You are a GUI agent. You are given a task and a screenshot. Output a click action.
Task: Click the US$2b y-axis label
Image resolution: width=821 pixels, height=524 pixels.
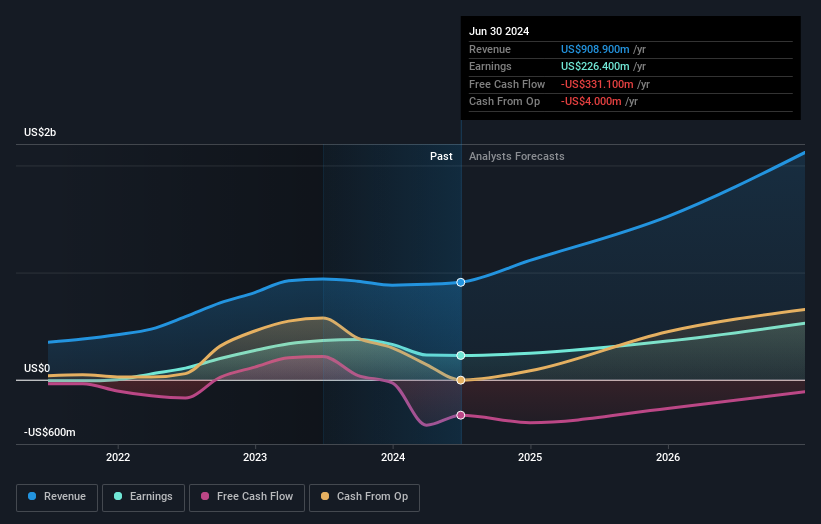pyautogui.click(x=40, y=132)
